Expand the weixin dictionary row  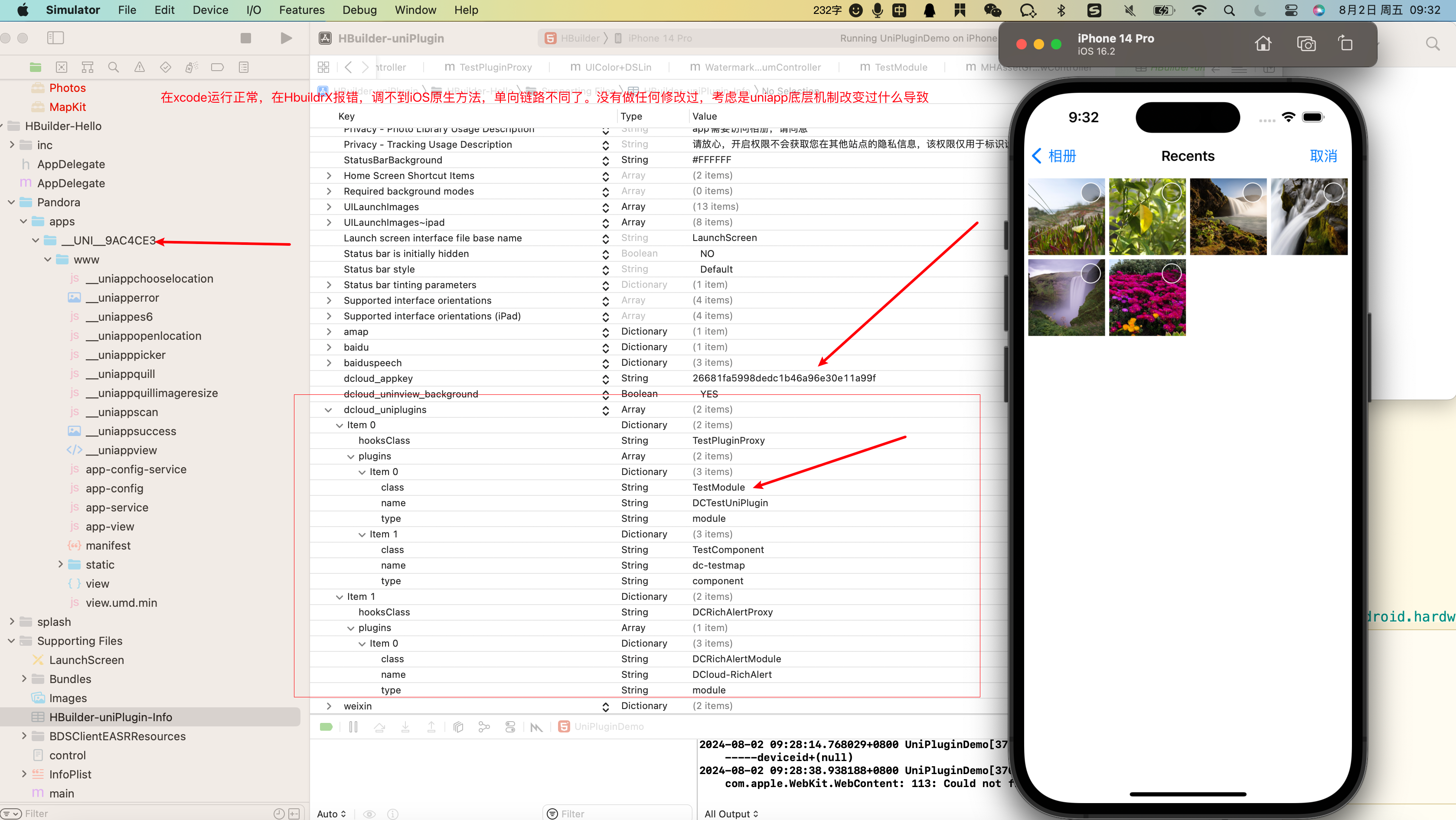(x=329, y=706)
